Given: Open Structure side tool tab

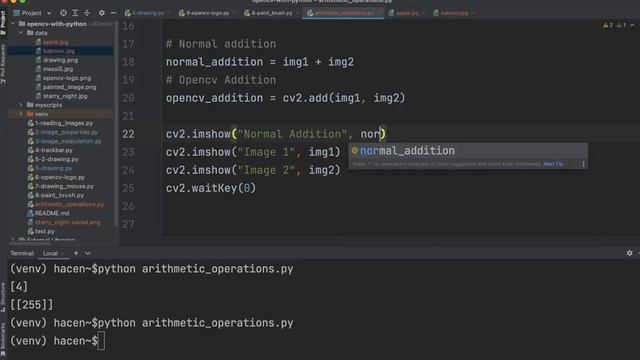Looking at the screenshot, I should (3, 298).
